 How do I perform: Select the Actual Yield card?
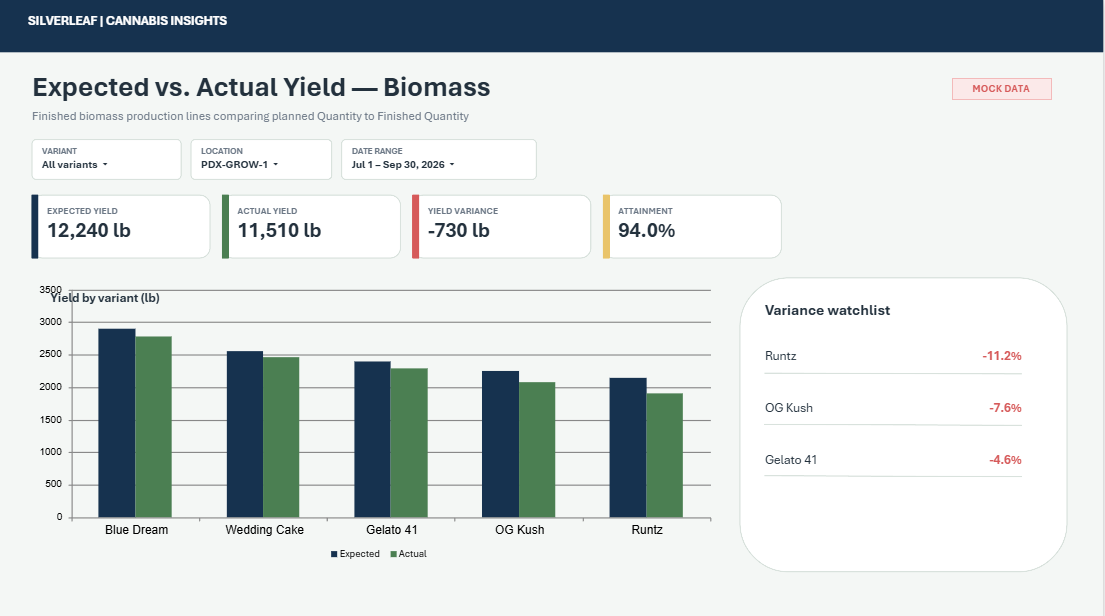pos(311,227)
